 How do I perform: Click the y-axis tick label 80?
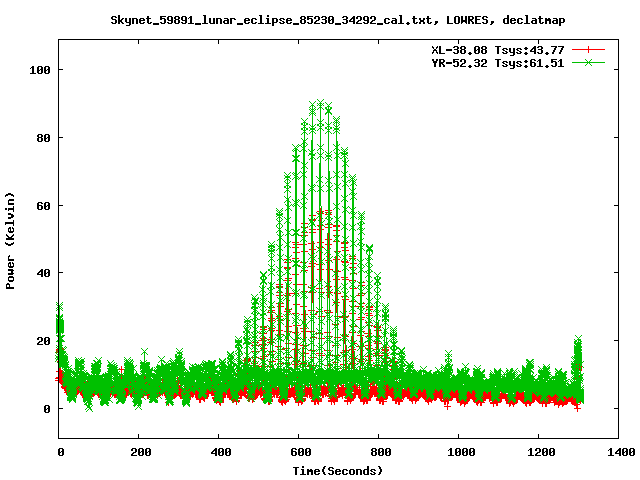tap(43, 138)
